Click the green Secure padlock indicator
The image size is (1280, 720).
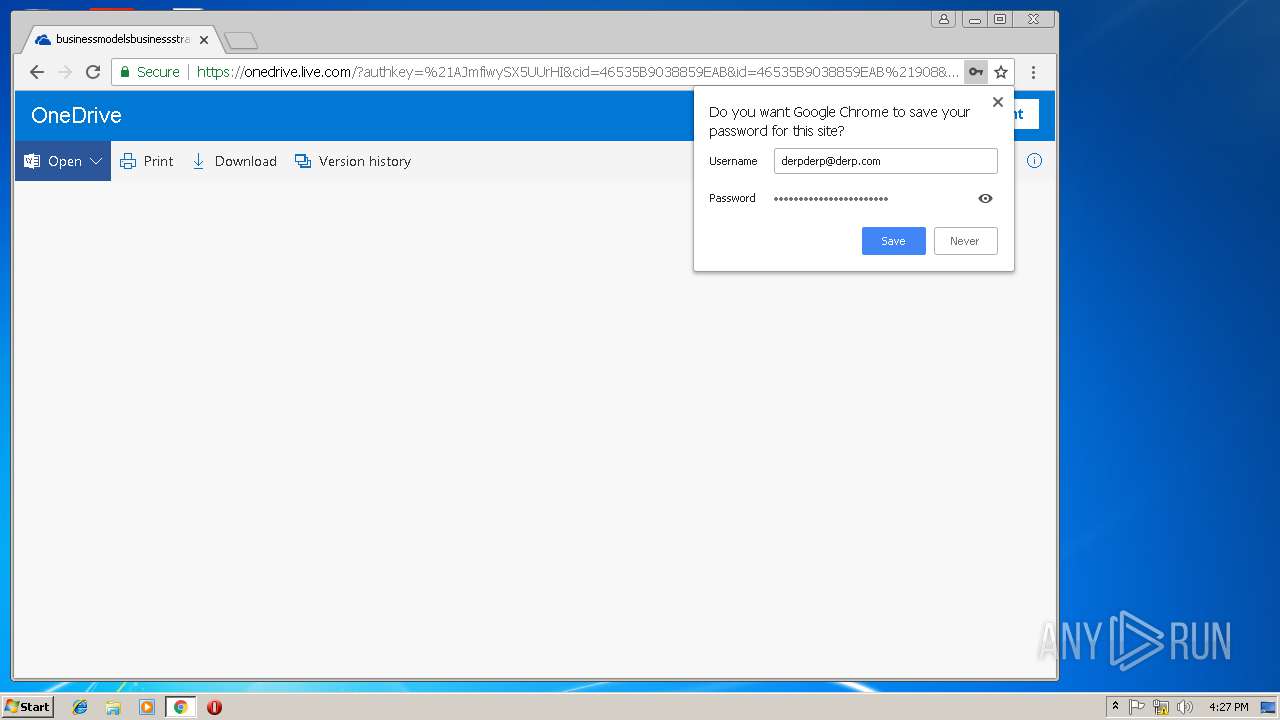pyautogui.click(x=150, y=72)
